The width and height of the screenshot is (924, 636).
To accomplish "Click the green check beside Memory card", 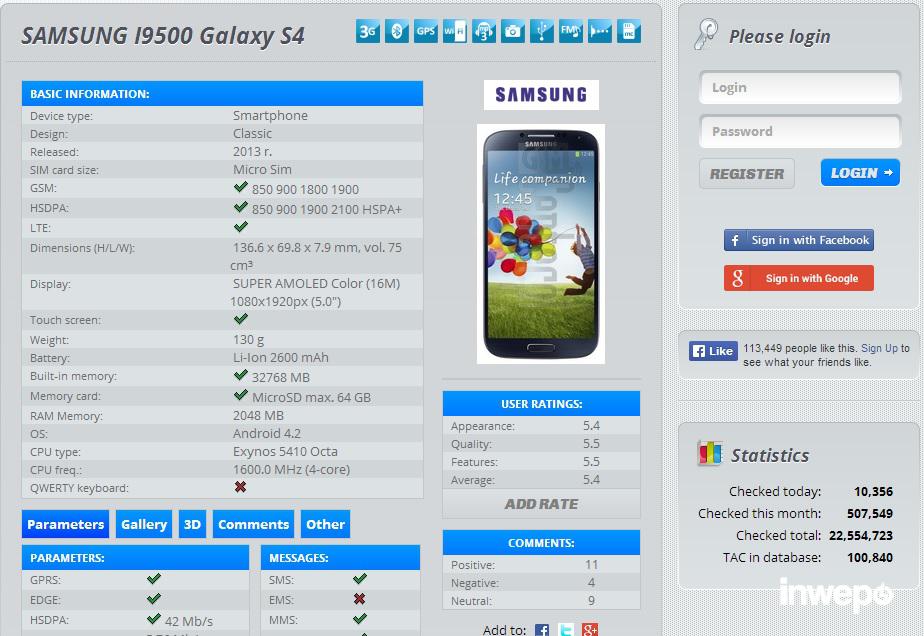I will point(240,396).
